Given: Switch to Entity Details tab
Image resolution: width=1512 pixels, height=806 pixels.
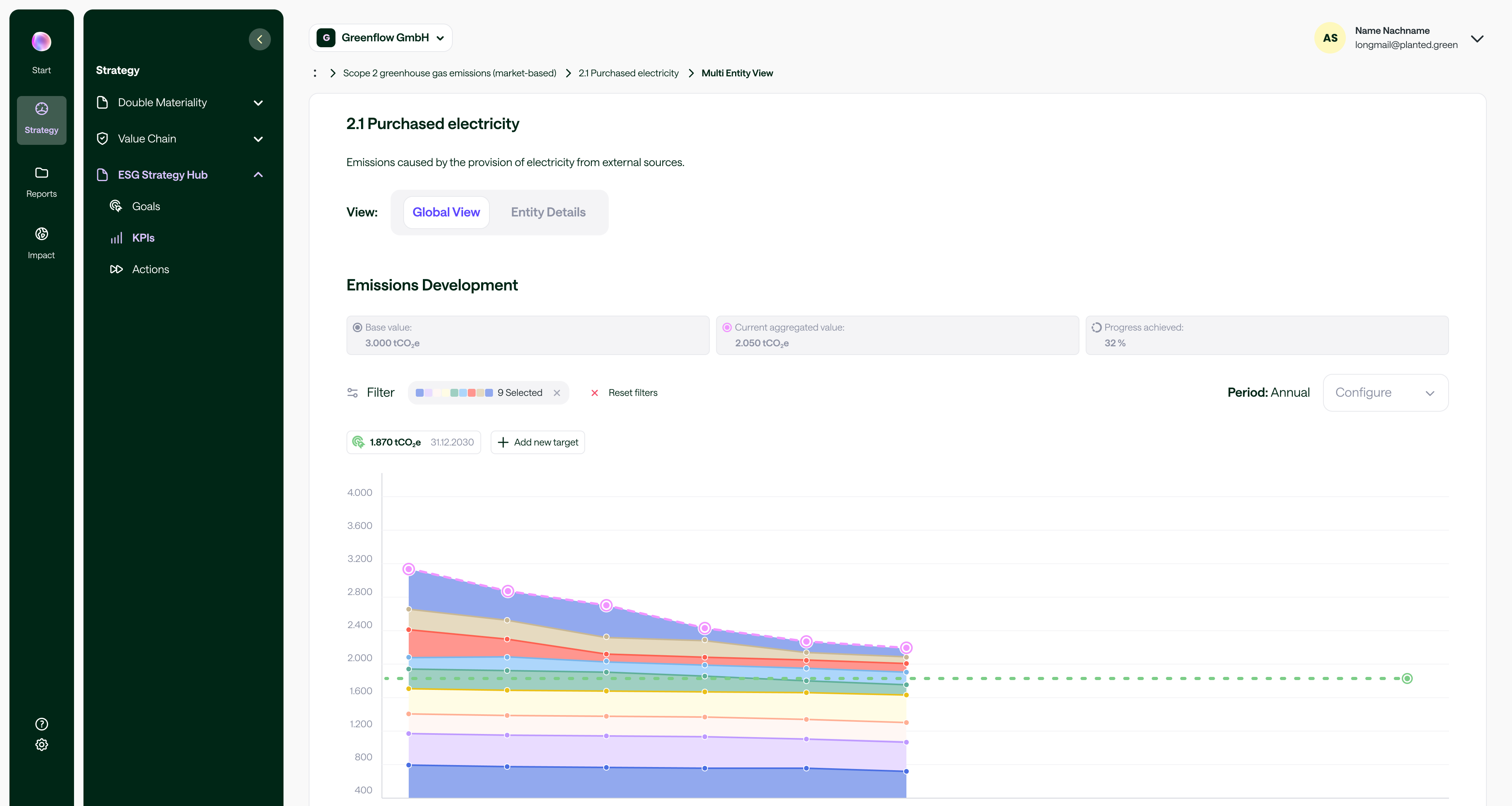Looking at the screenshot, I should pyautogui.click(x=548, y=213).
